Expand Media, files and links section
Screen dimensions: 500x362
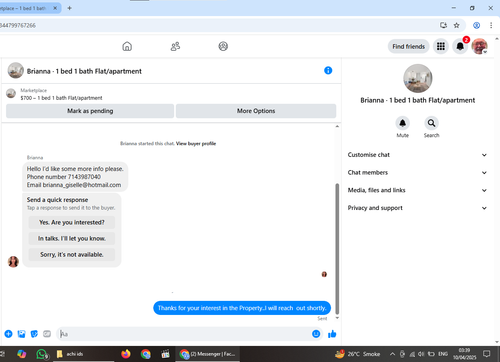[417, 190]
